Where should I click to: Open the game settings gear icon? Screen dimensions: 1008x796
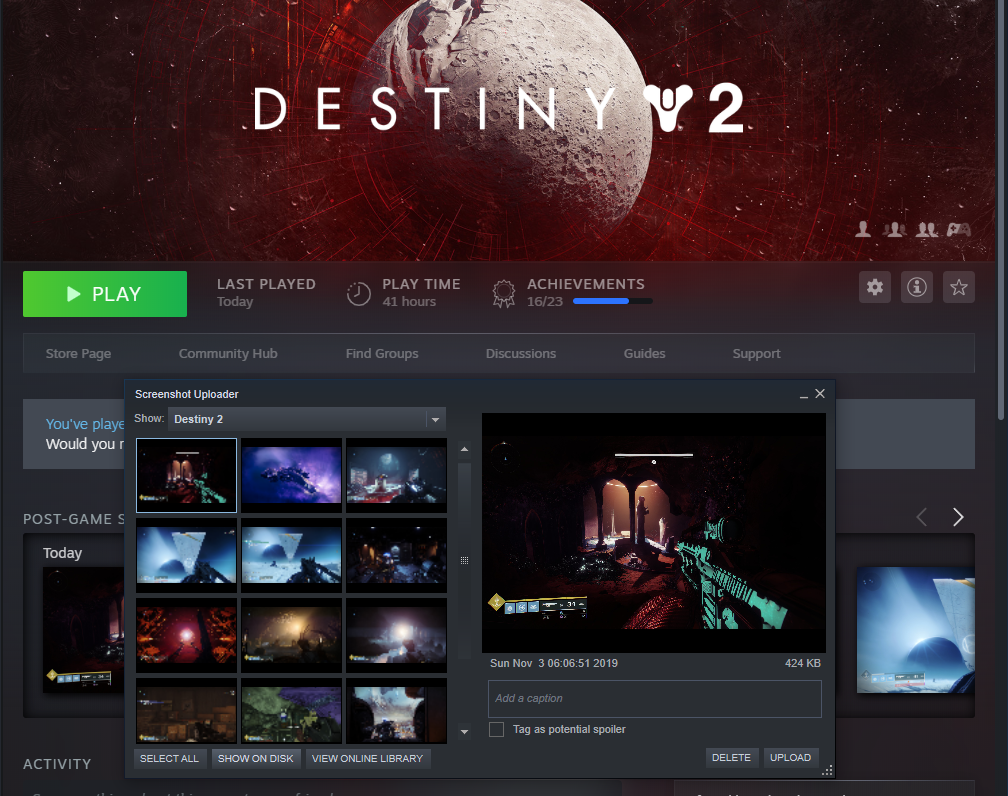pos(874,287)
